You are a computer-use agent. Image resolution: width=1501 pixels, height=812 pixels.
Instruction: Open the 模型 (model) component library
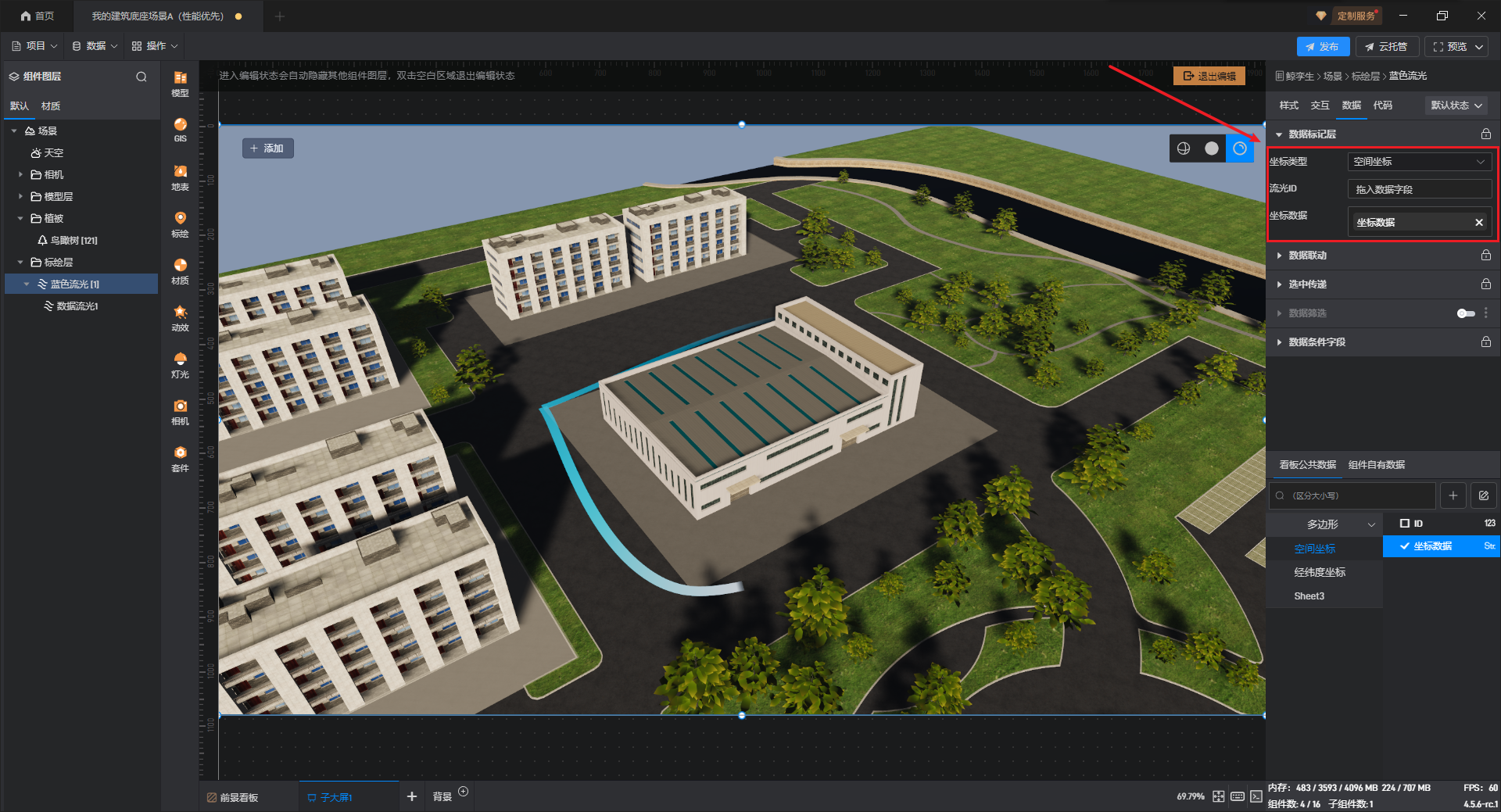[180, 84]
